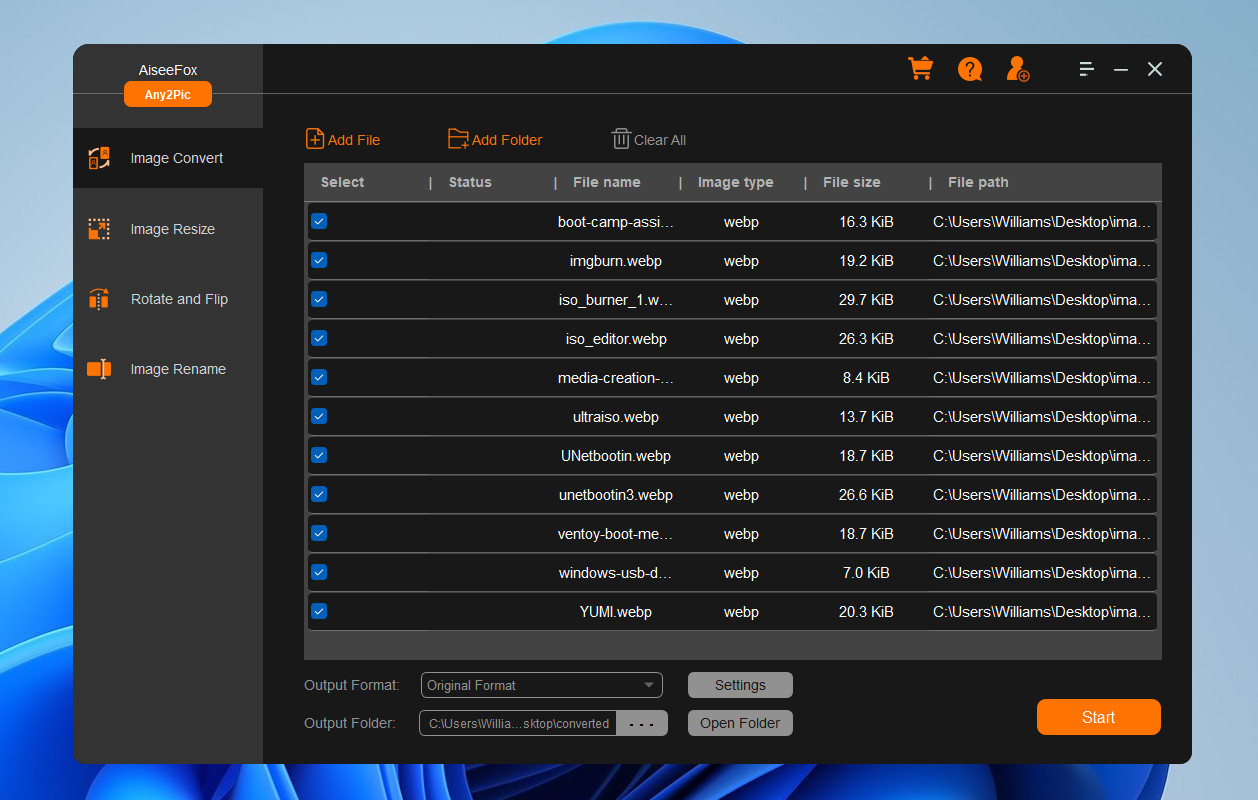Click the Image Rename sidebar icon
1258x800 pixels.
pos(99,369)
